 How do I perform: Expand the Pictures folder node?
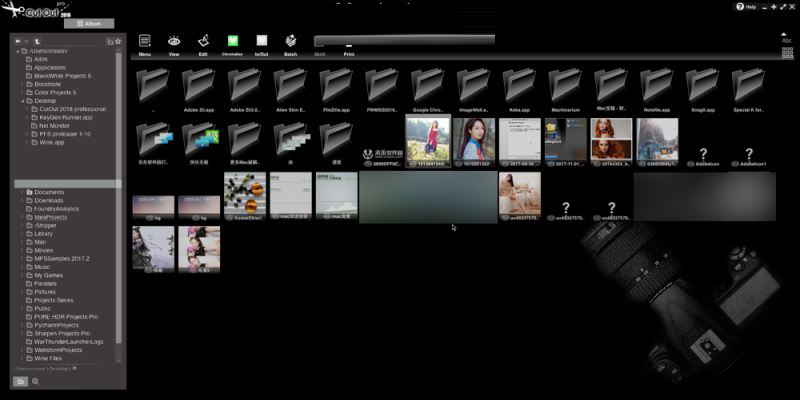click(23, 292)
